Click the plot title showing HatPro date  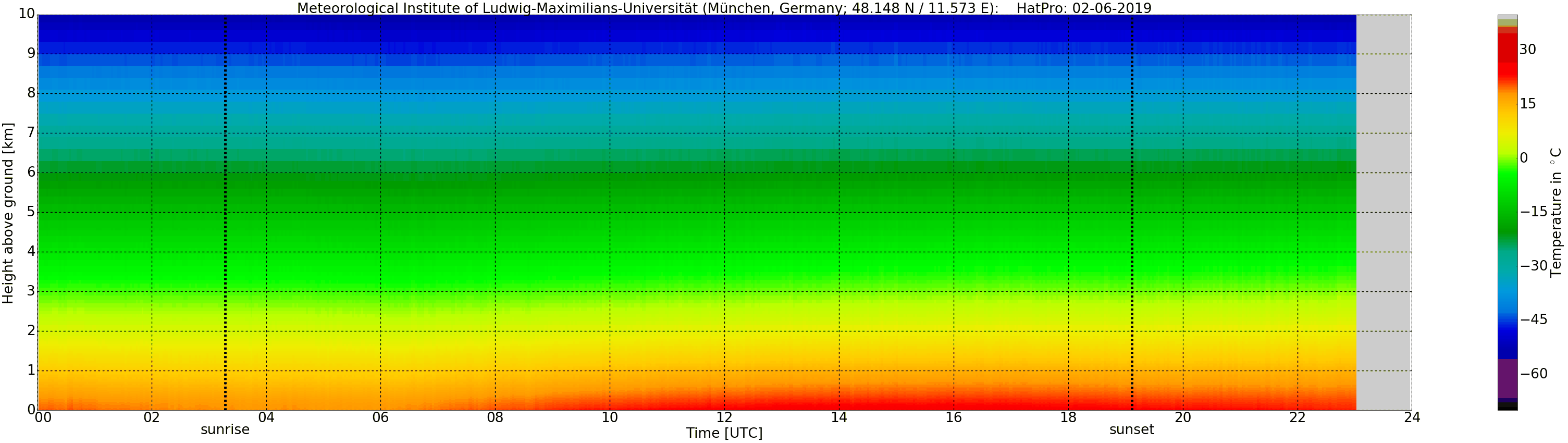[x=724, y=8]
